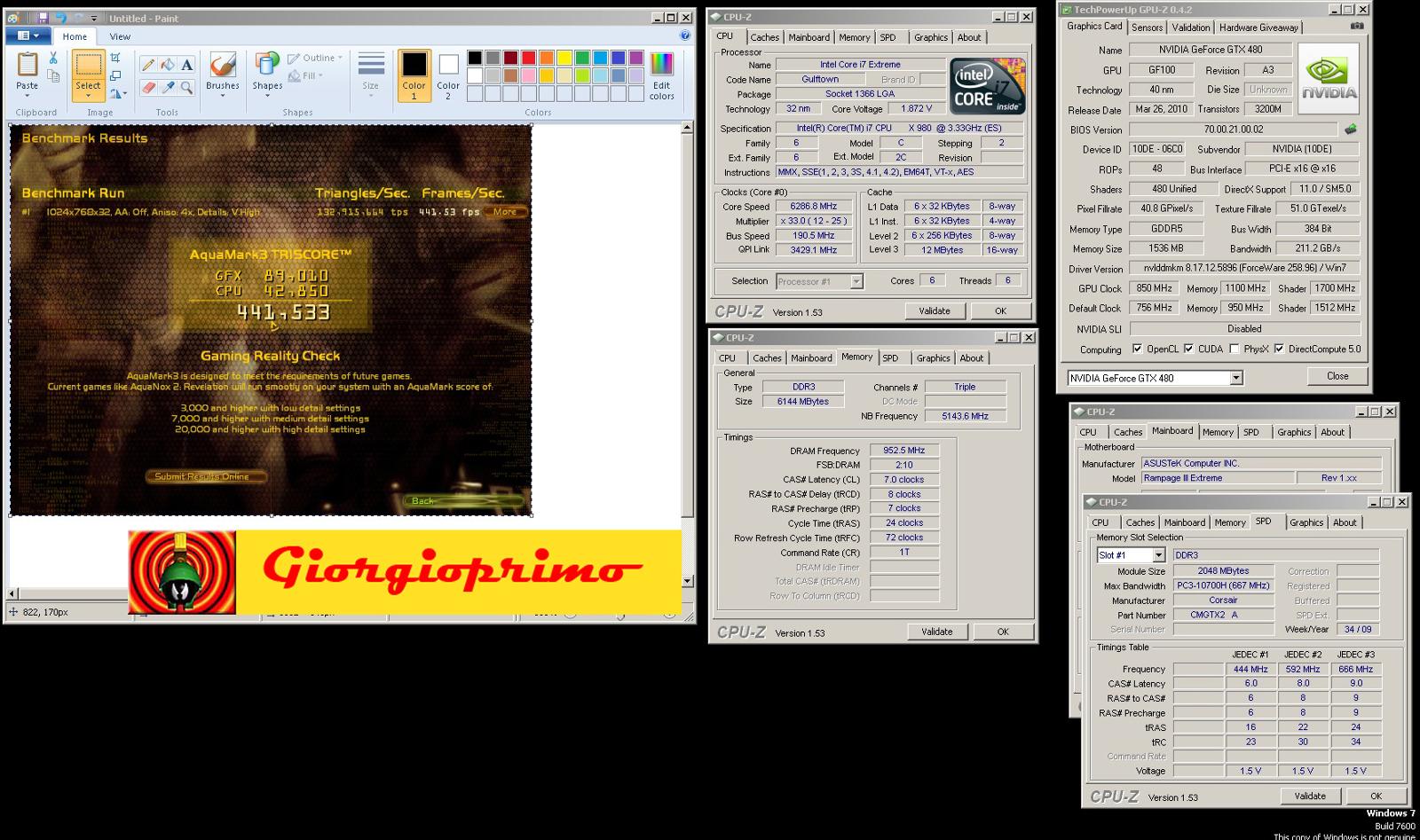Select the Color picker eyedropper tool
Image resolution: width=1420 pixels, height=840 pixels.
[168, 87]
